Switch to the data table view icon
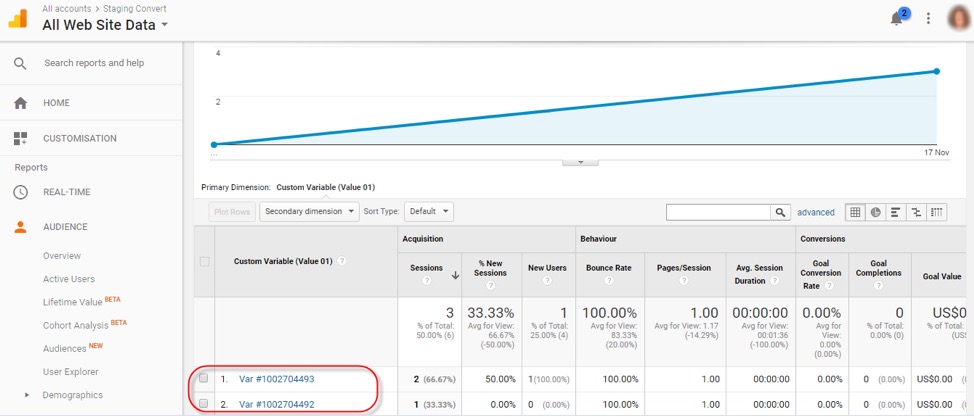This screenshot has width=974, height=416. tap(855, 212)
